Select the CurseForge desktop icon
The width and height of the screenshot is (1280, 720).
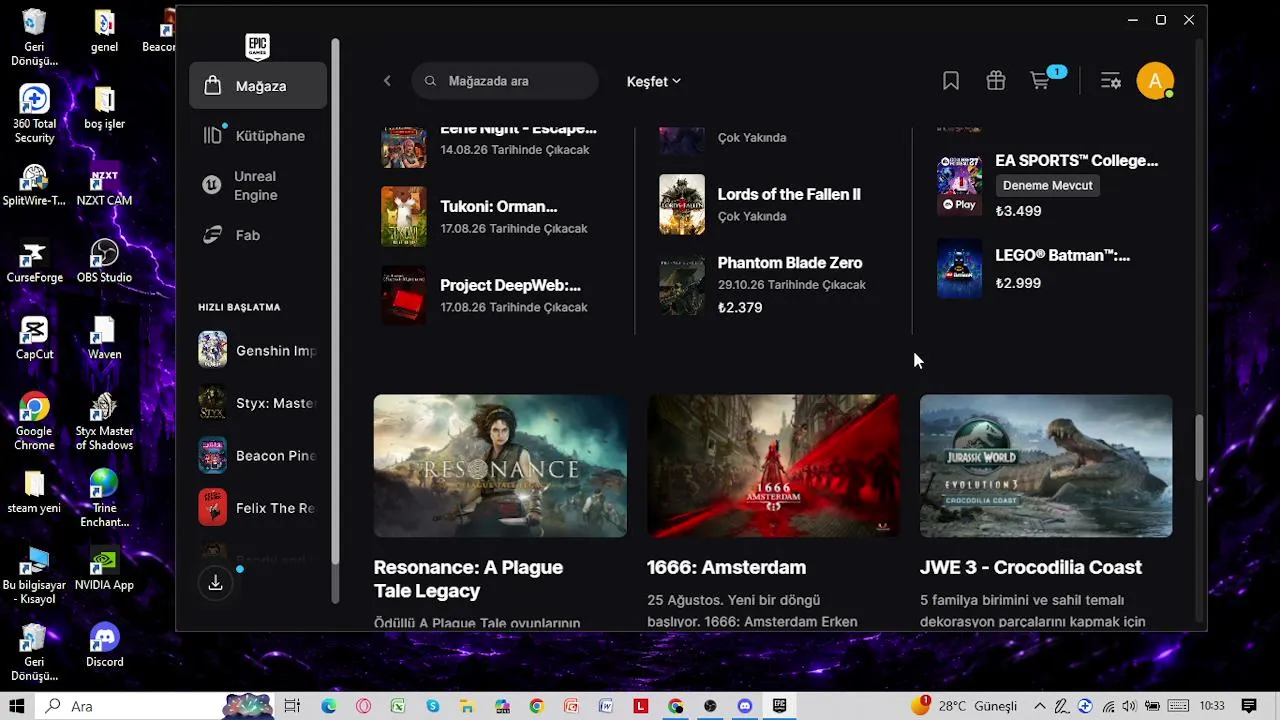pyautogui.click(x=35, y=262)
